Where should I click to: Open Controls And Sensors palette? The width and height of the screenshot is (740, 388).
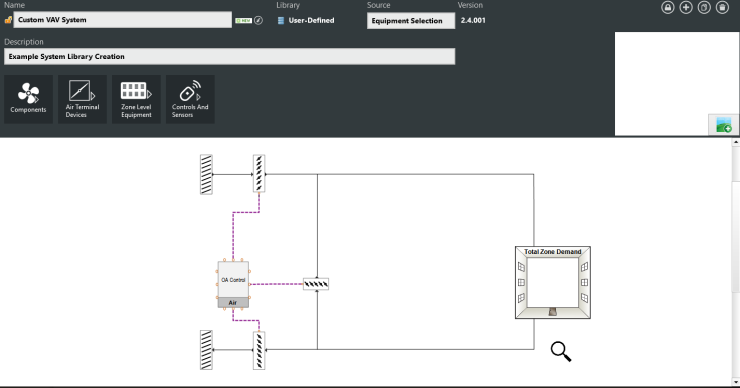(190, 99)
